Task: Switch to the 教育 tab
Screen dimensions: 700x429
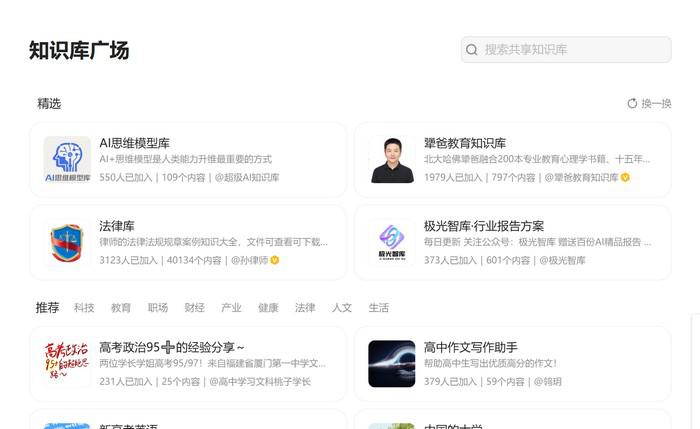Action: [121, 308]
